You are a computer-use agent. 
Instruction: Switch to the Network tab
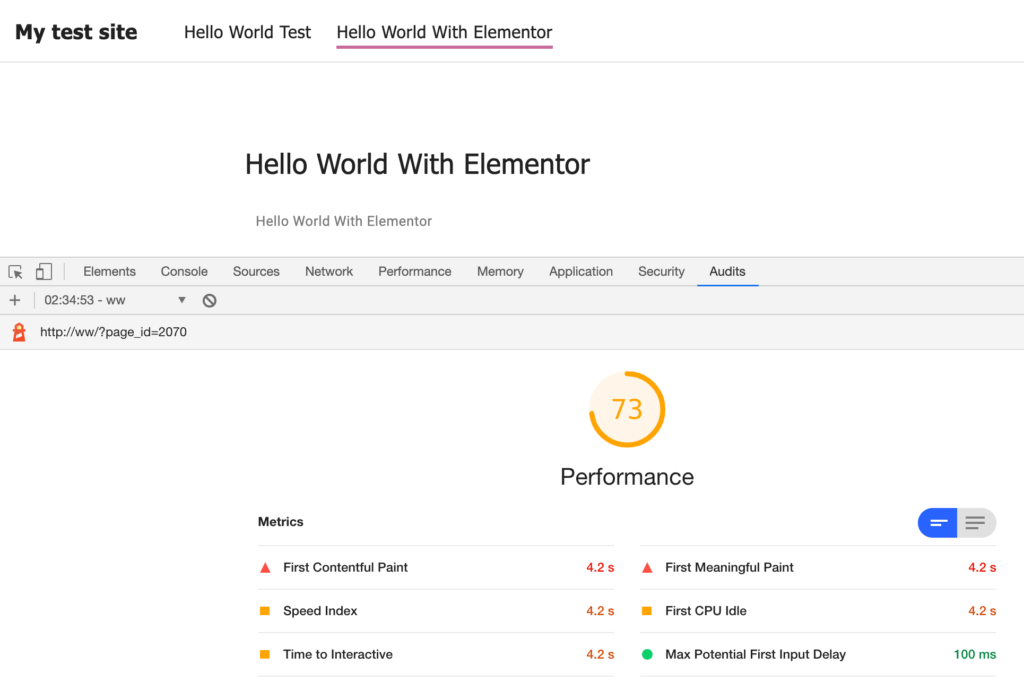(x=329, y=272)
